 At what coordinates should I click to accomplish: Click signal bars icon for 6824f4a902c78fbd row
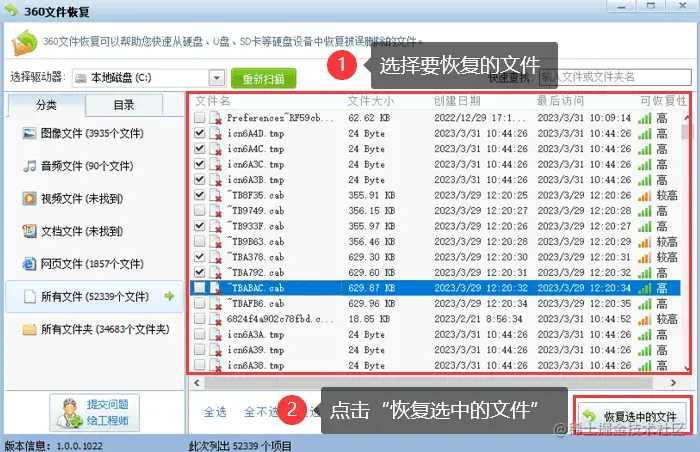point(644,319)
